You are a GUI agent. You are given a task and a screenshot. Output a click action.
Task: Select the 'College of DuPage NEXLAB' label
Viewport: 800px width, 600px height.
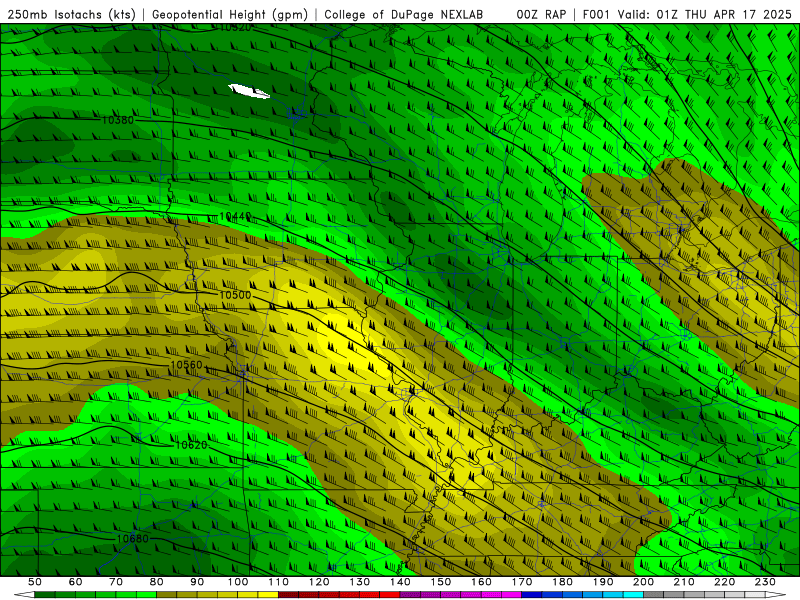tap(404, 14)
